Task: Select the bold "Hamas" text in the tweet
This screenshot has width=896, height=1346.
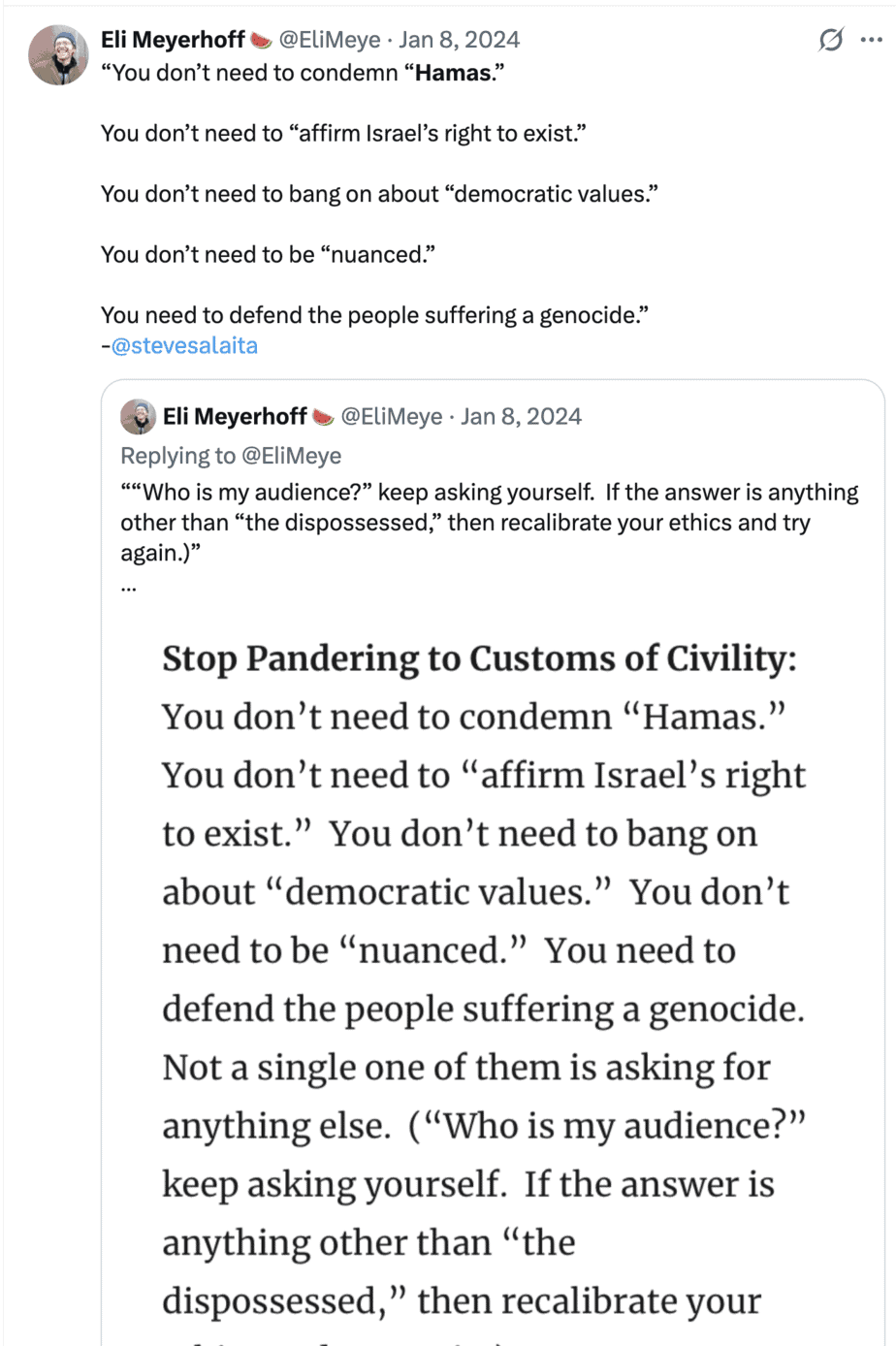Action: tap(453, 73)
